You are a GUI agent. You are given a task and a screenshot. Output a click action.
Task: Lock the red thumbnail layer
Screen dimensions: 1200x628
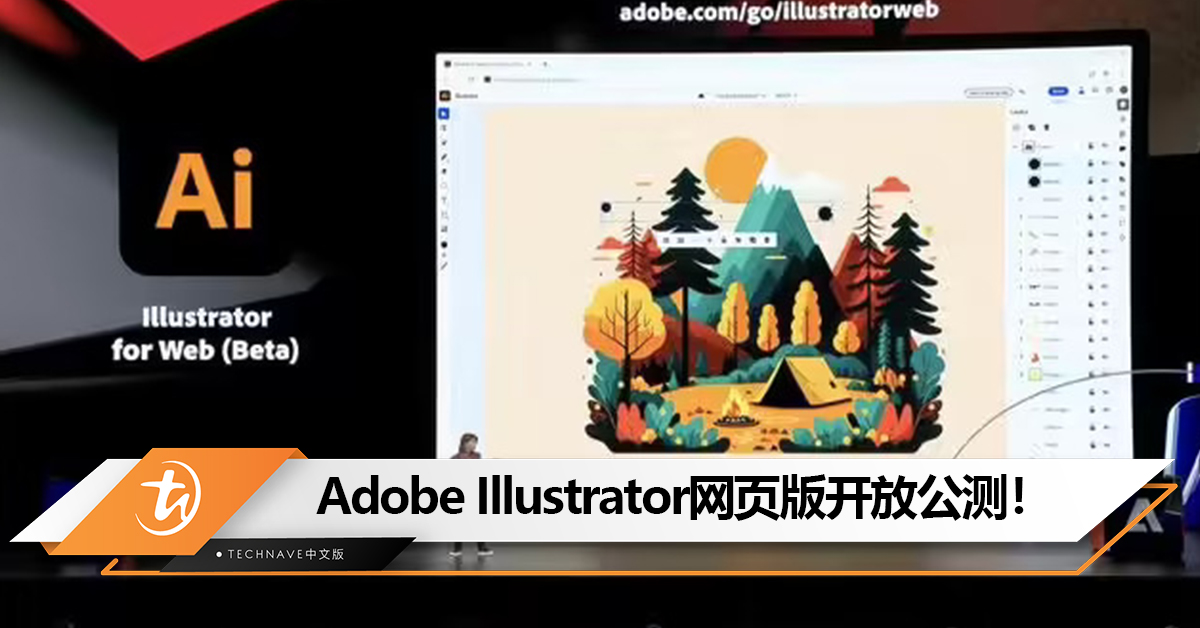[x=1090, y=356]
